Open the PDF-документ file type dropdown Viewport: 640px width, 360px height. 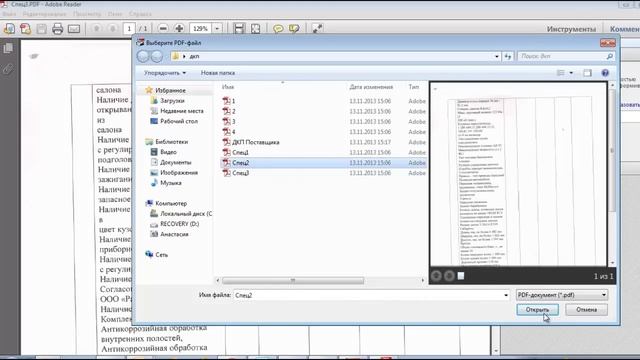(x=562, y=295)
